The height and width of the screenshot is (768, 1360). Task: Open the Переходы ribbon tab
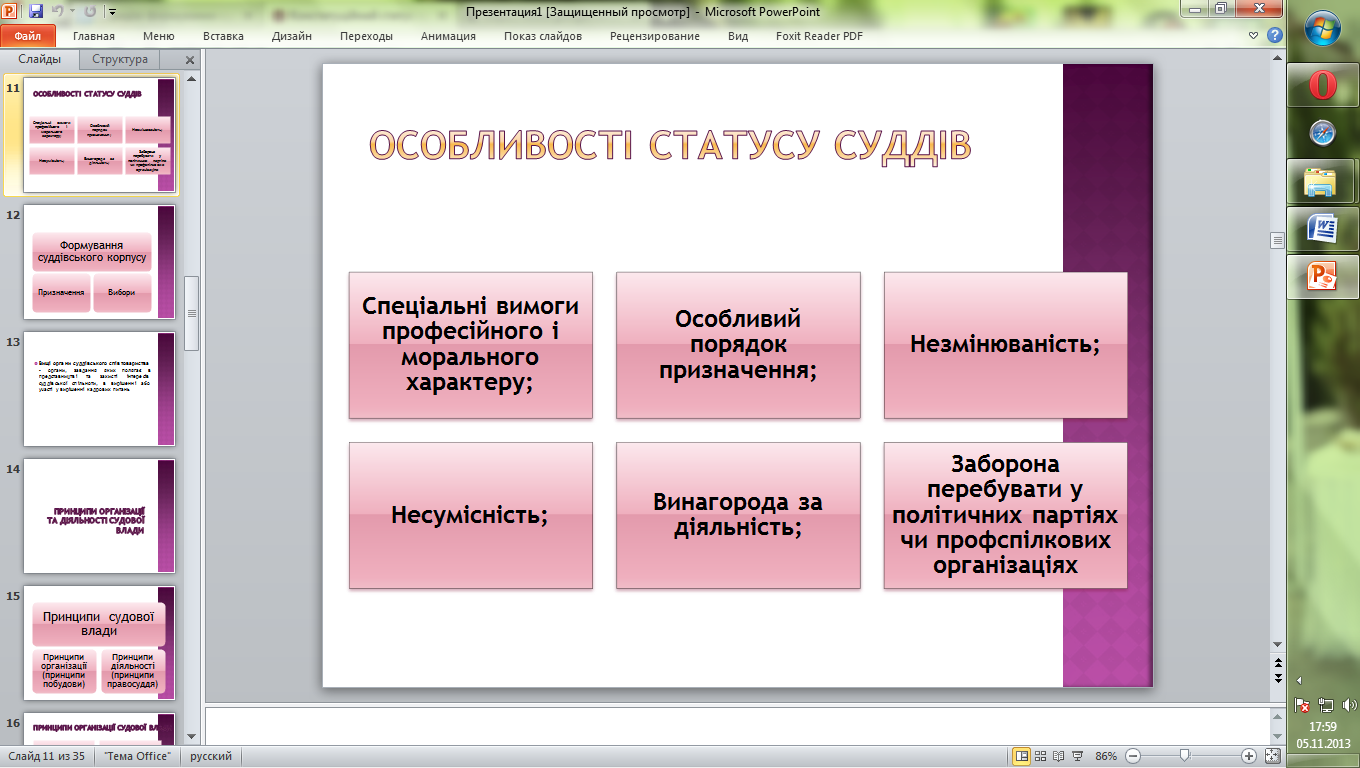(366, 36)
